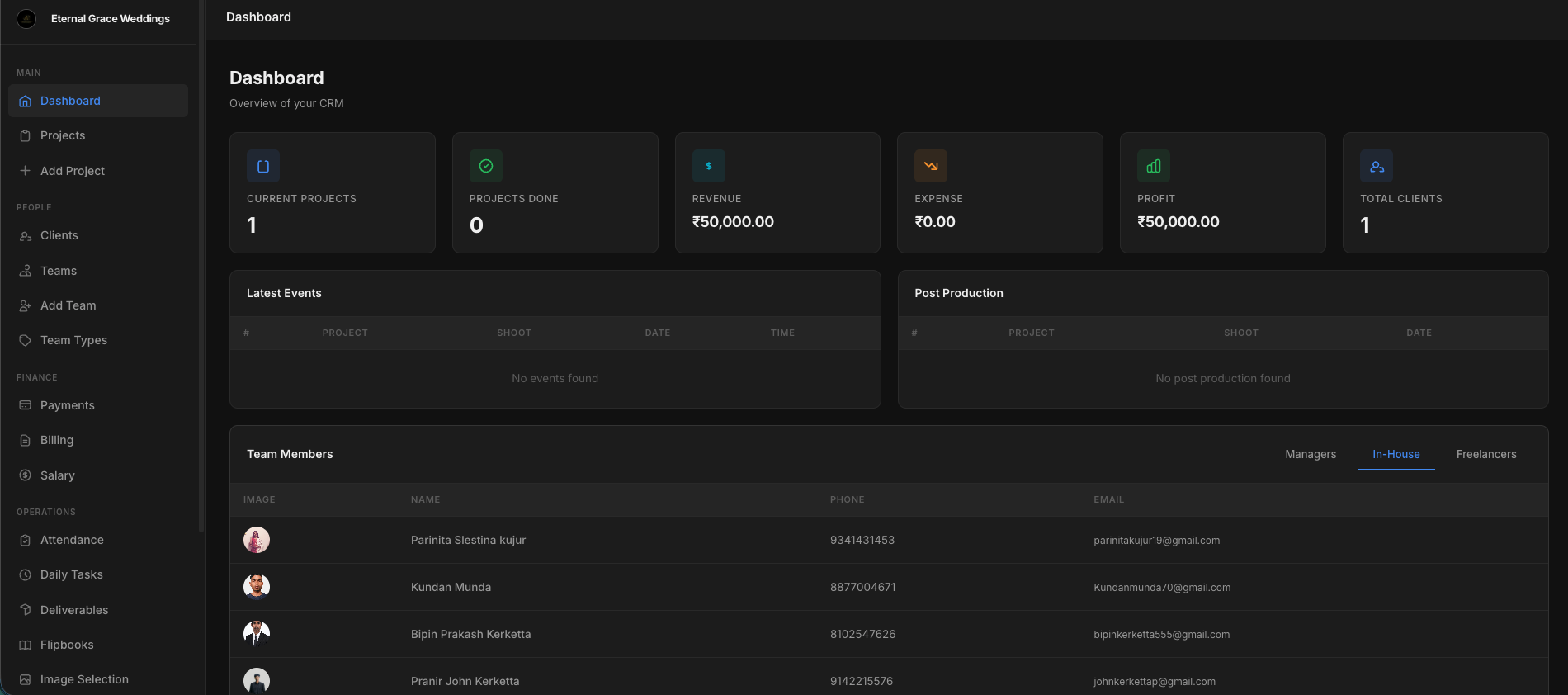Click the name Parinita Slestina kujur
The height and width of the screenshot is (695, 1568).
(468, 540)
